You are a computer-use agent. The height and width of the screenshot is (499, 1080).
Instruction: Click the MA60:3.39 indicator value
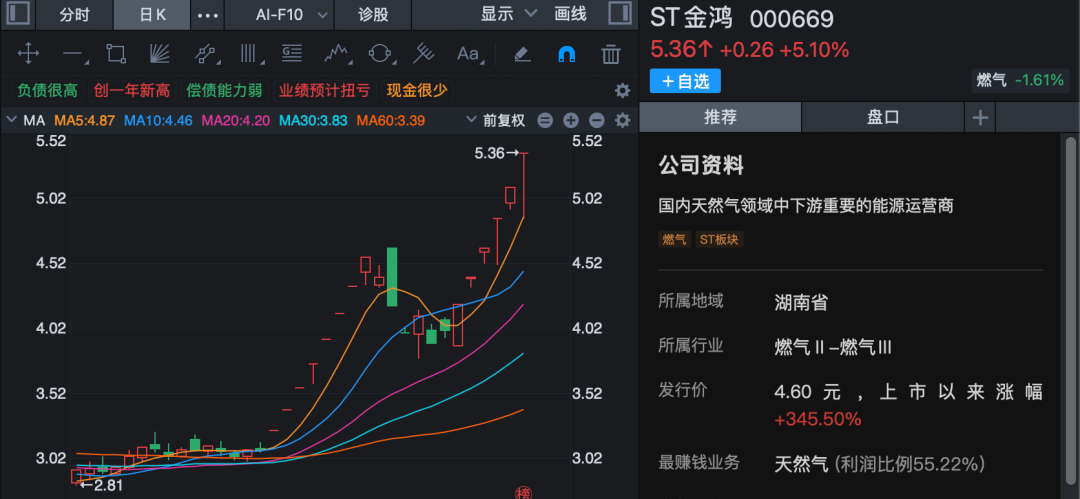[x=391, y=121]
